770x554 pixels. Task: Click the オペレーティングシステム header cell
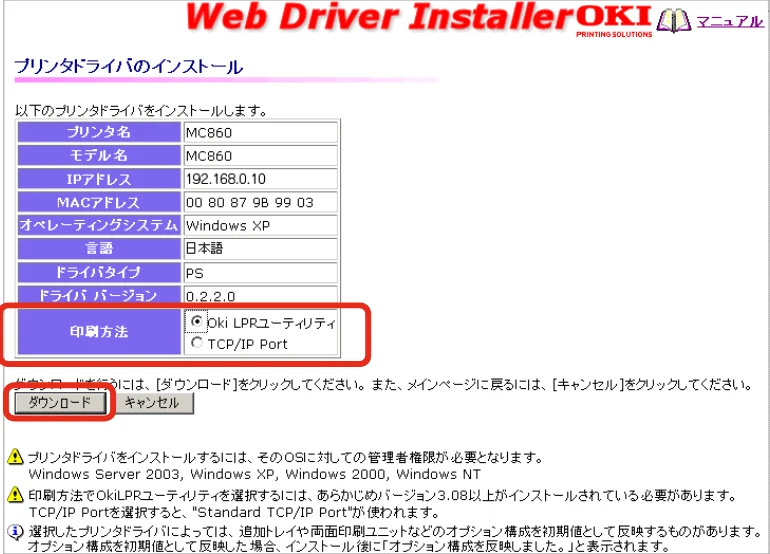pos(99,225)
